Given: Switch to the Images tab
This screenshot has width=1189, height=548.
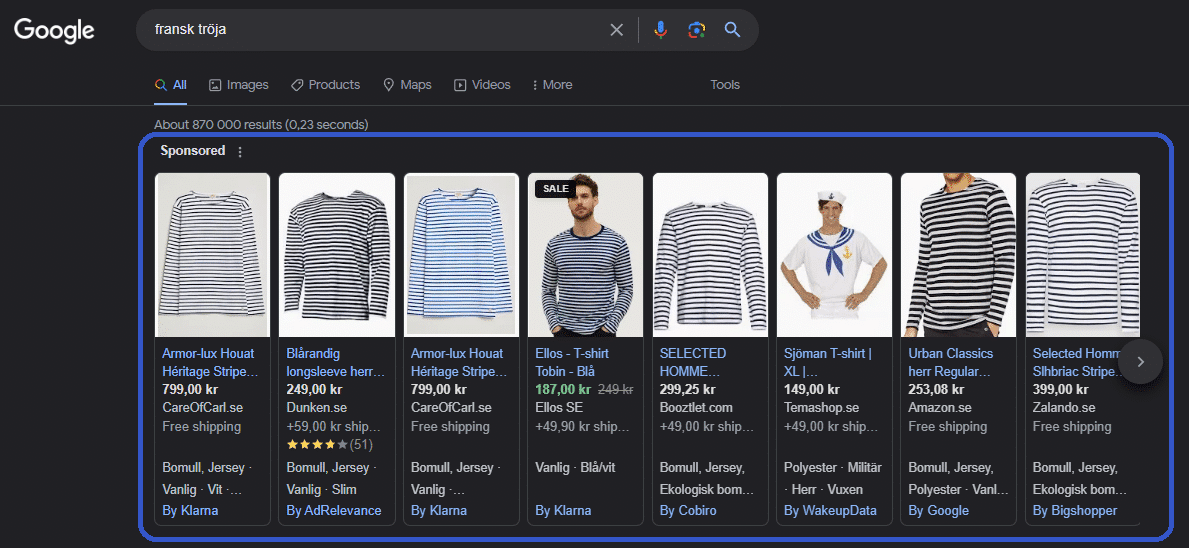Looking at the screenshot, I should pos(238,85).
